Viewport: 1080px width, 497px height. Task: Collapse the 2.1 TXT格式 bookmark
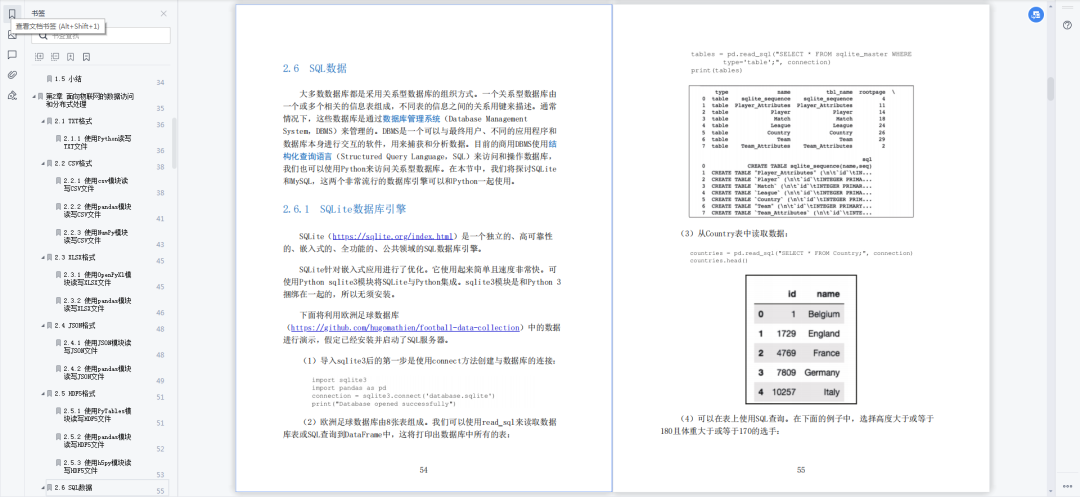click(43, 121)
